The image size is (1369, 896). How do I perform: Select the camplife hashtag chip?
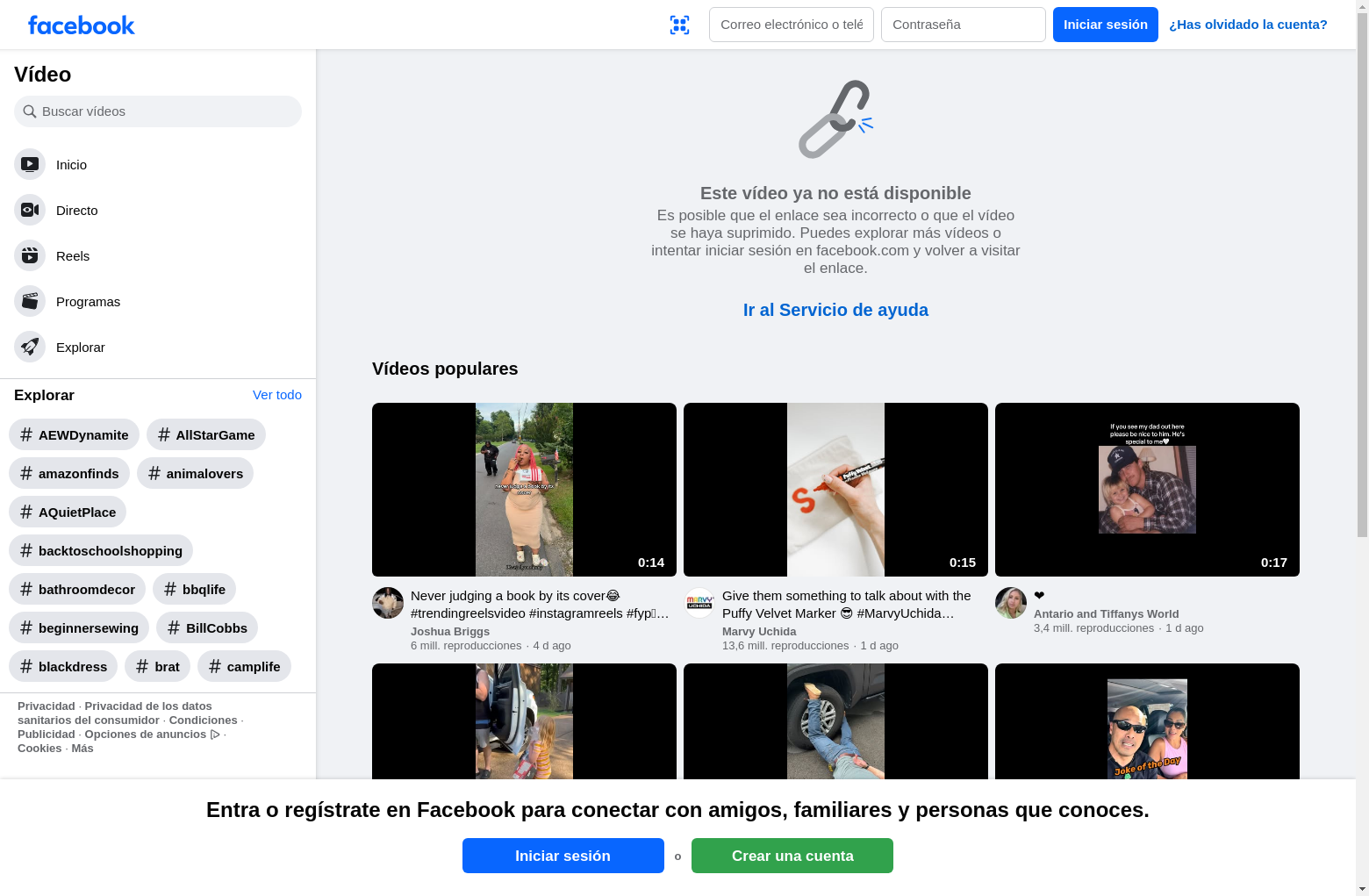[244, 666]
